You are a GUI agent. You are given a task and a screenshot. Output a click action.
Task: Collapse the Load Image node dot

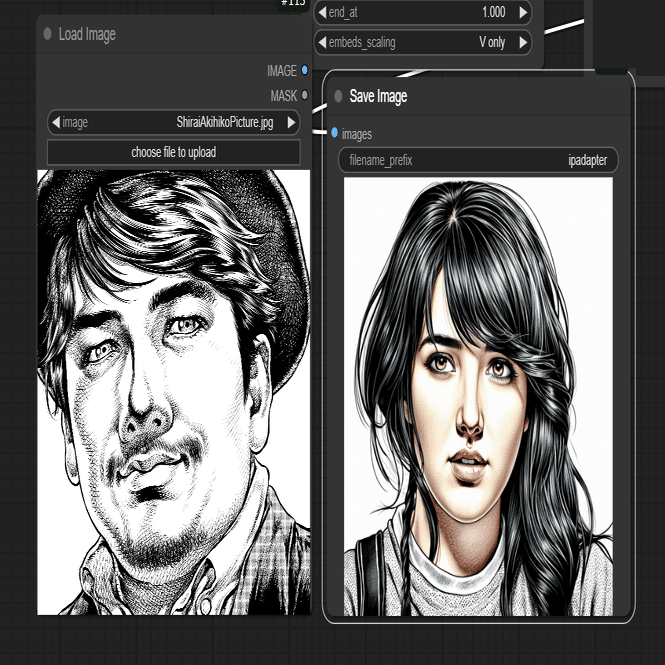[48, 34]
